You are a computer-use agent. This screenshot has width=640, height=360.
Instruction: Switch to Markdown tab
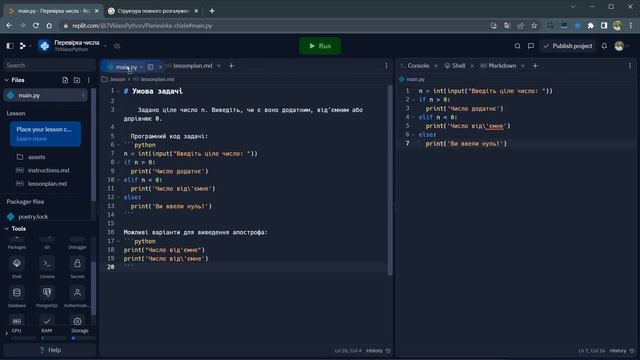502,66
